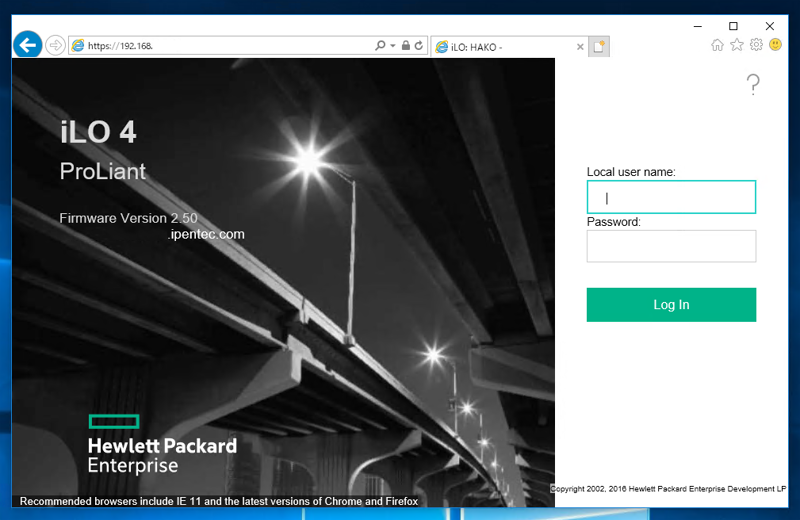Click the 'ProLiant' product text
Screen dimensions: 800x520
pos(103,171)
